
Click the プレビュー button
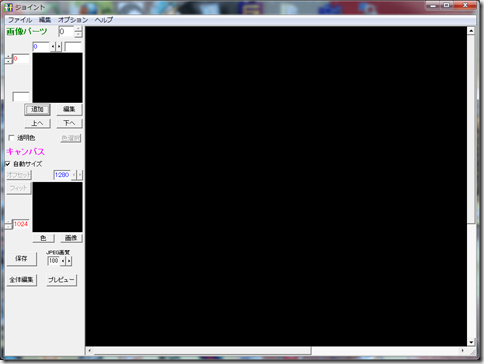coord(61,280)
